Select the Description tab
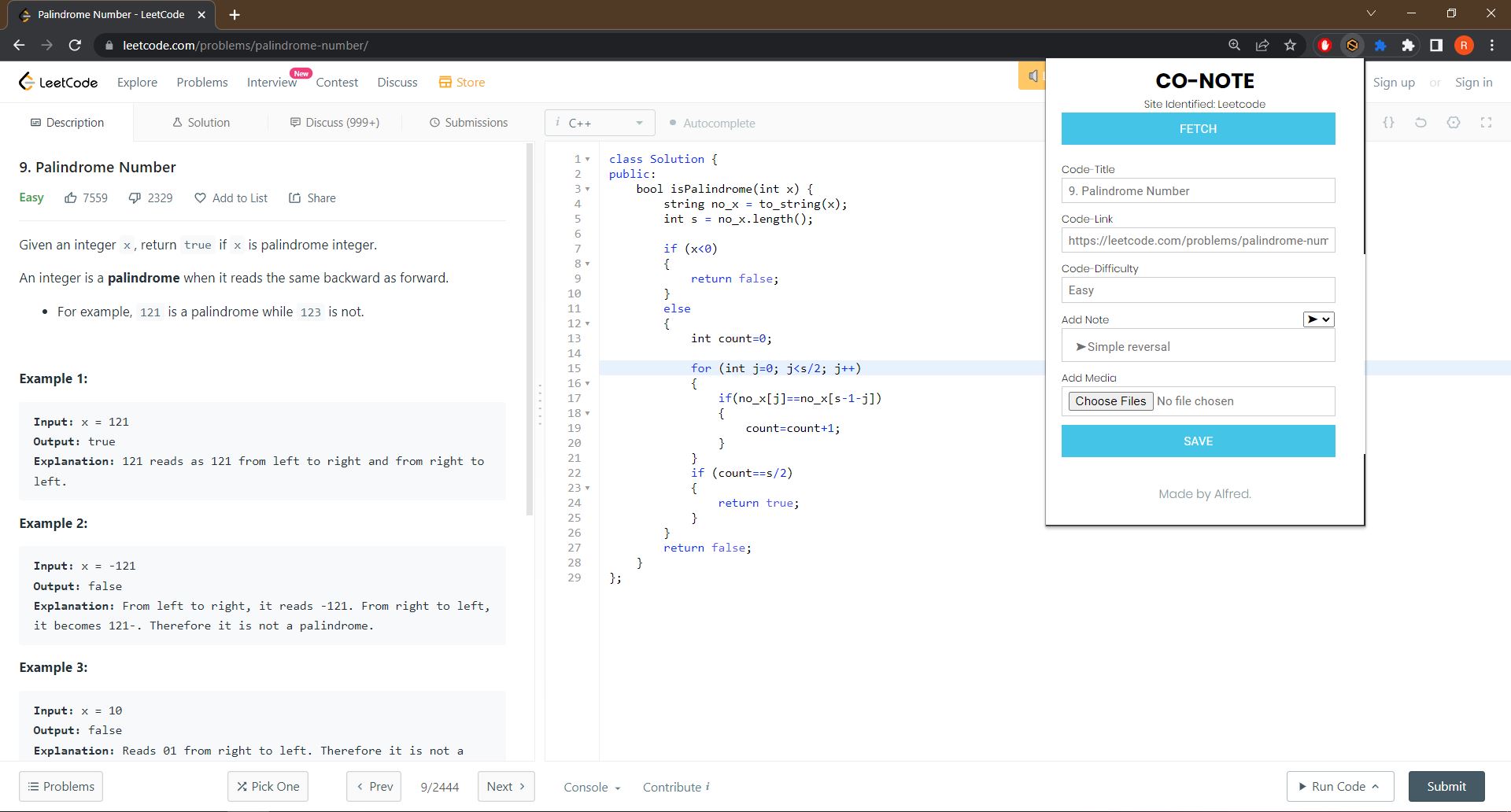1511x812 pixels. pyautogui.click(x=67, y=123)
